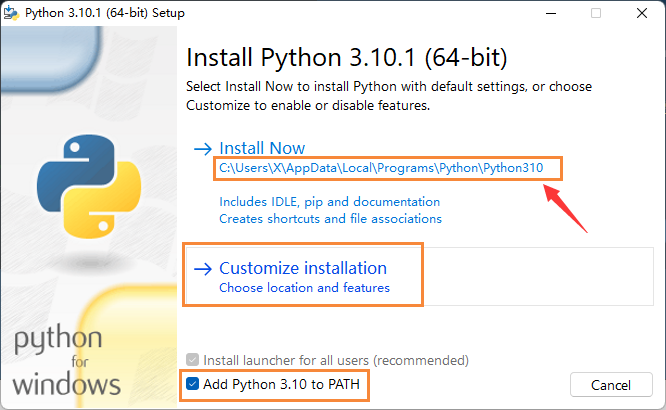Click the Install Now option
Image resolution: width=666 pixels, height=410 pixels.
tap(262, 148)
